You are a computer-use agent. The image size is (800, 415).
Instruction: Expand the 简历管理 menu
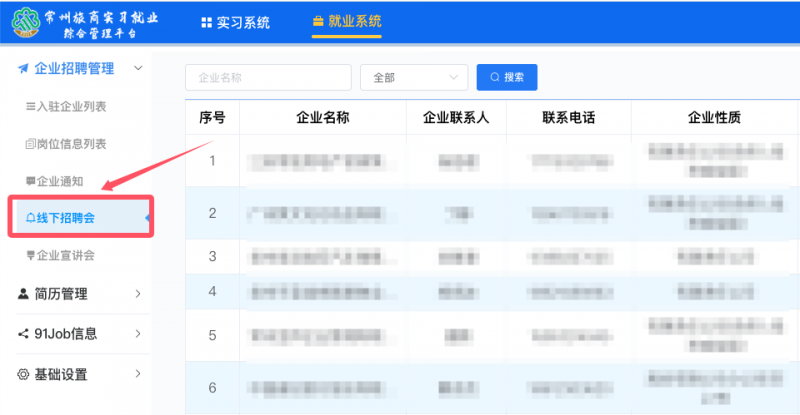[81, 294]
